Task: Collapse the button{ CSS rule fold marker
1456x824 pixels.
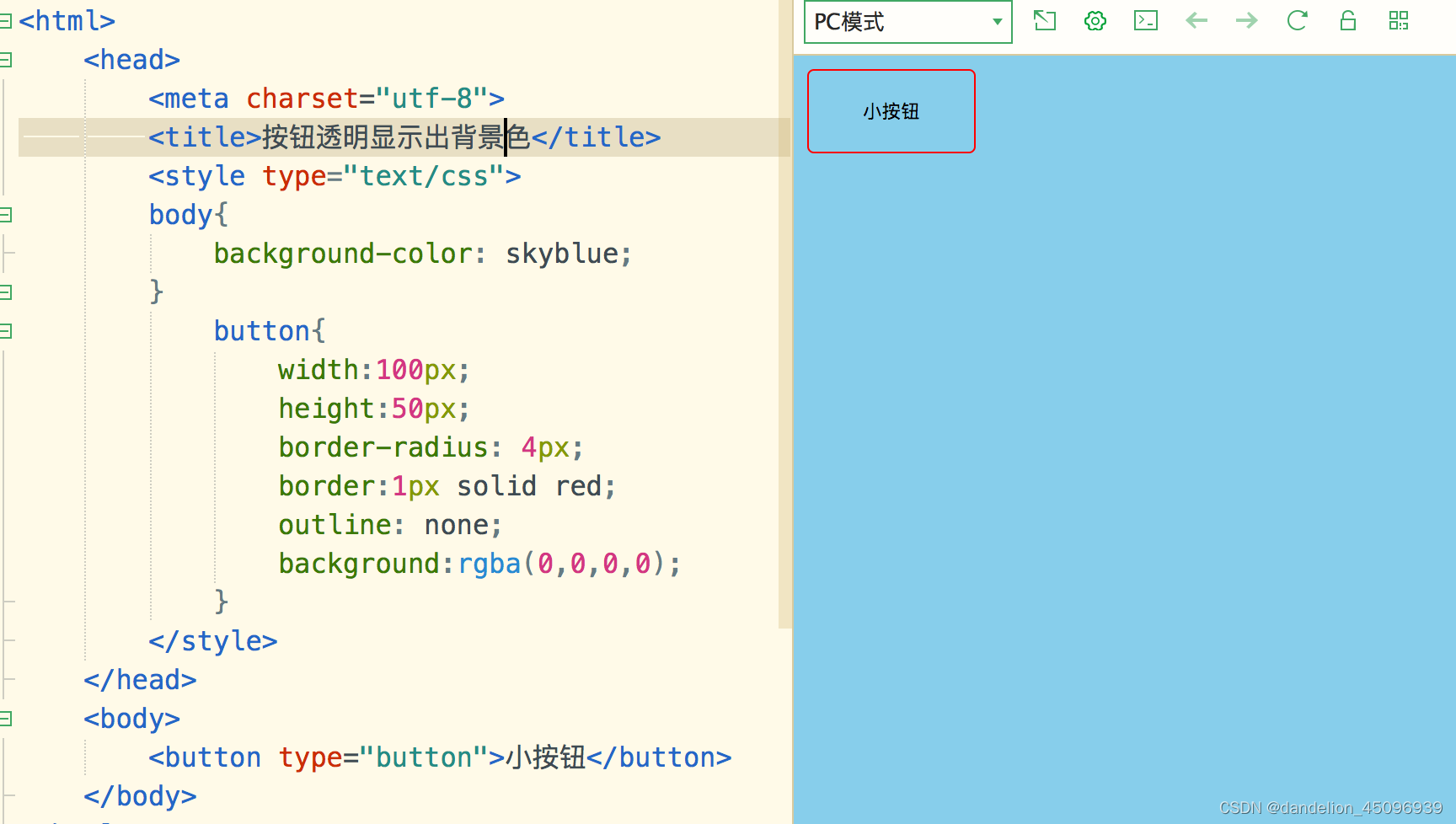Action: pyautogui.click(x=5, y=331)
